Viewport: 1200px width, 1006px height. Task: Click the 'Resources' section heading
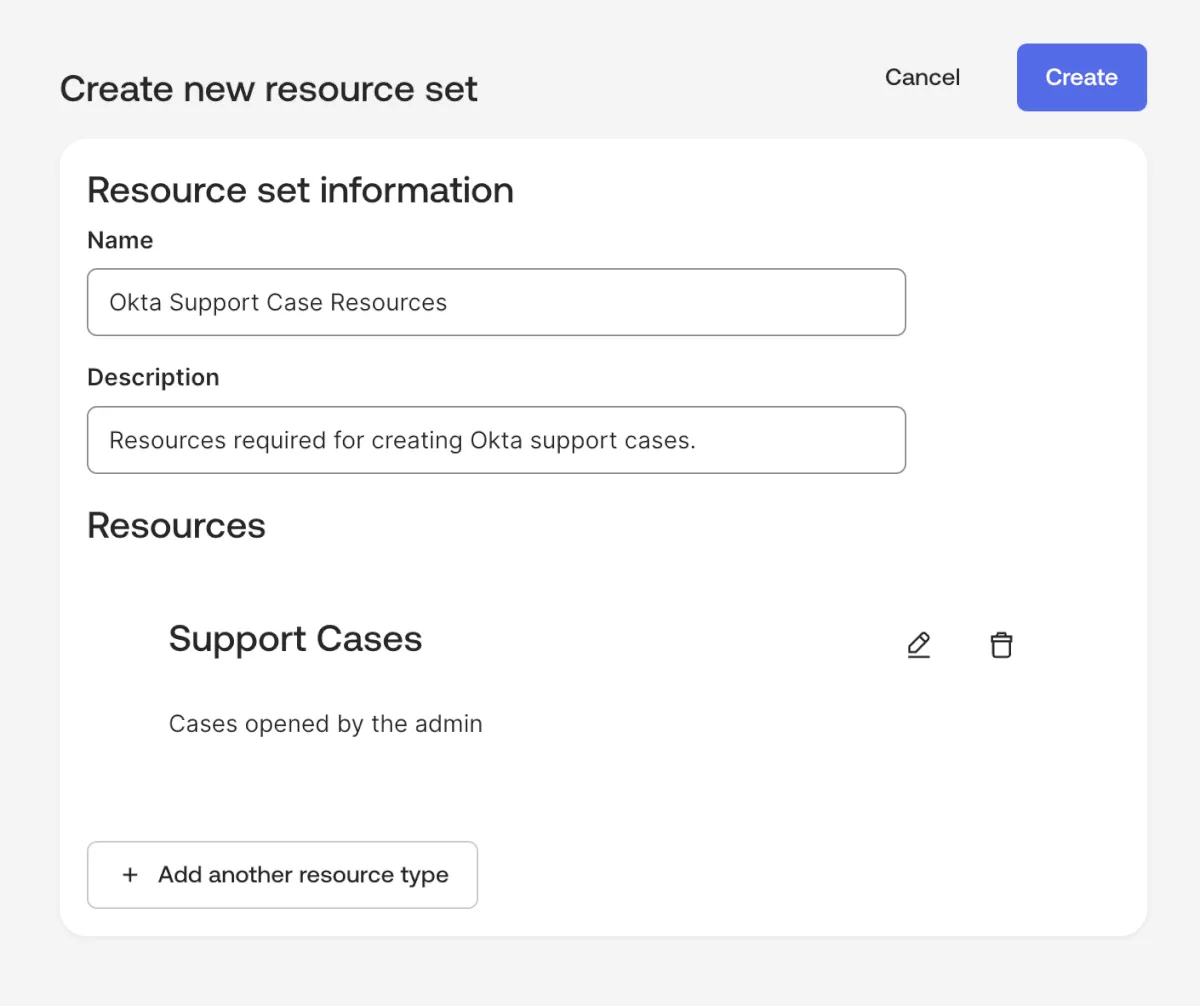[x=176, y=526]
